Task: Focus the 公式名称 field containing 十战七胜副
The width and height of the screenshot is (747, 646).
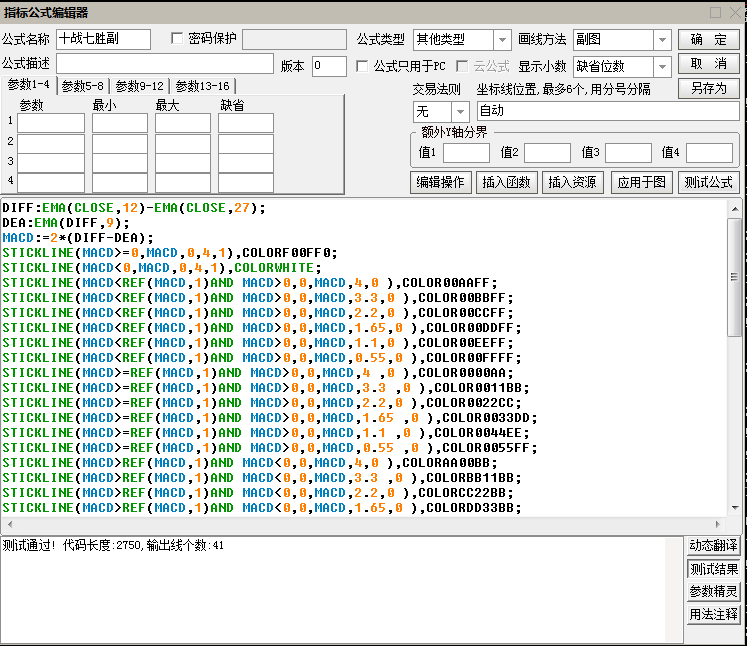Action: tap(103, 39)
